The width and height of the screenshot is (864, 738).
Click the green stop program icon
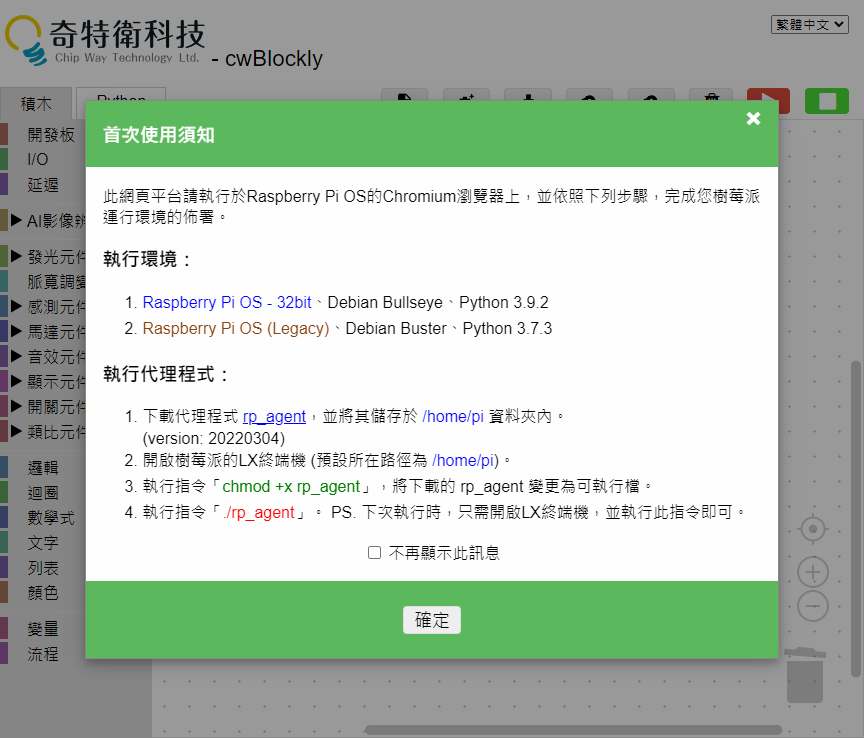(826, 100)
